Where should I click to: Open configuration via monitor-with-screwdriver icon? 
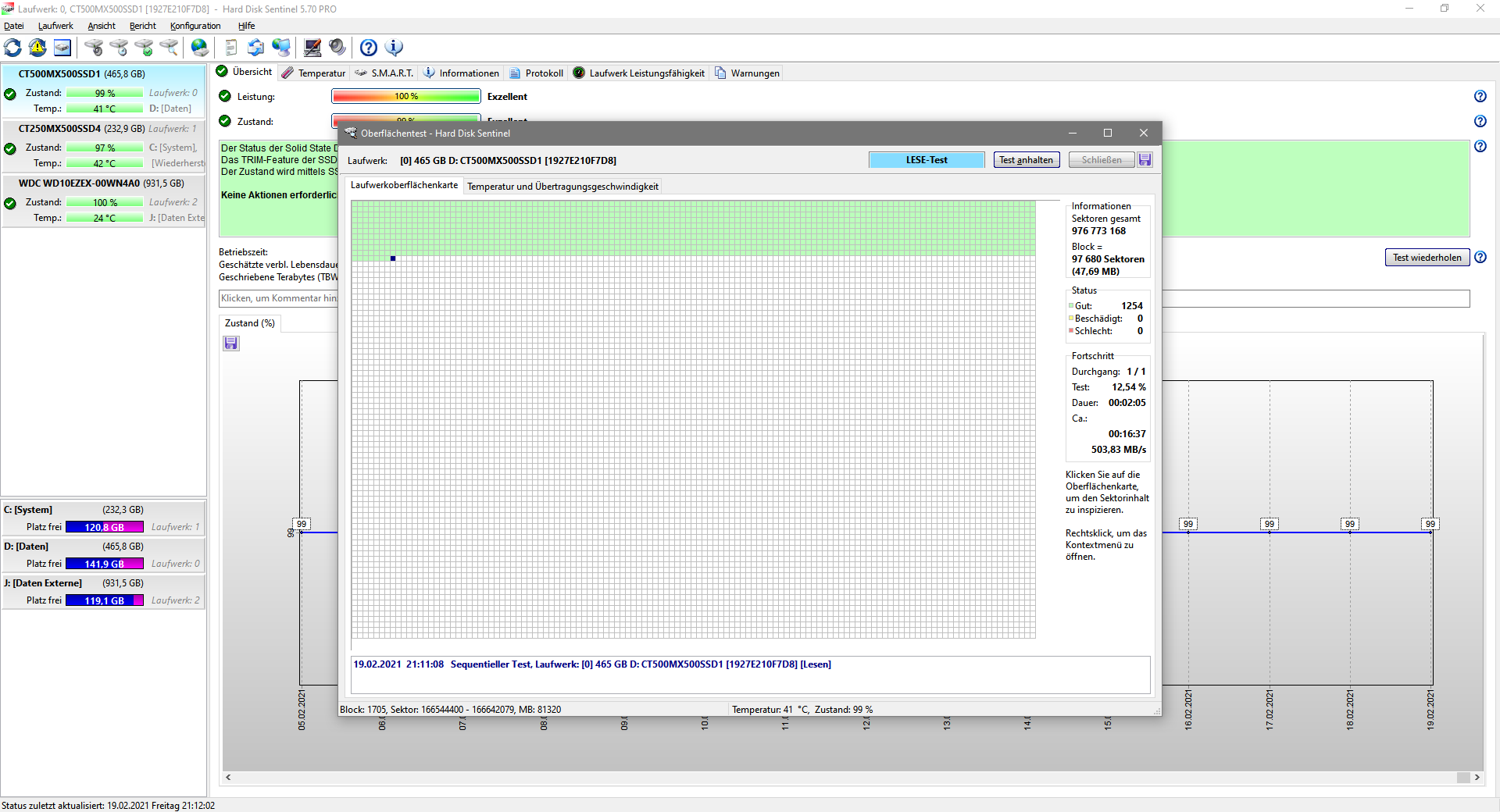[x=312, y=48]
